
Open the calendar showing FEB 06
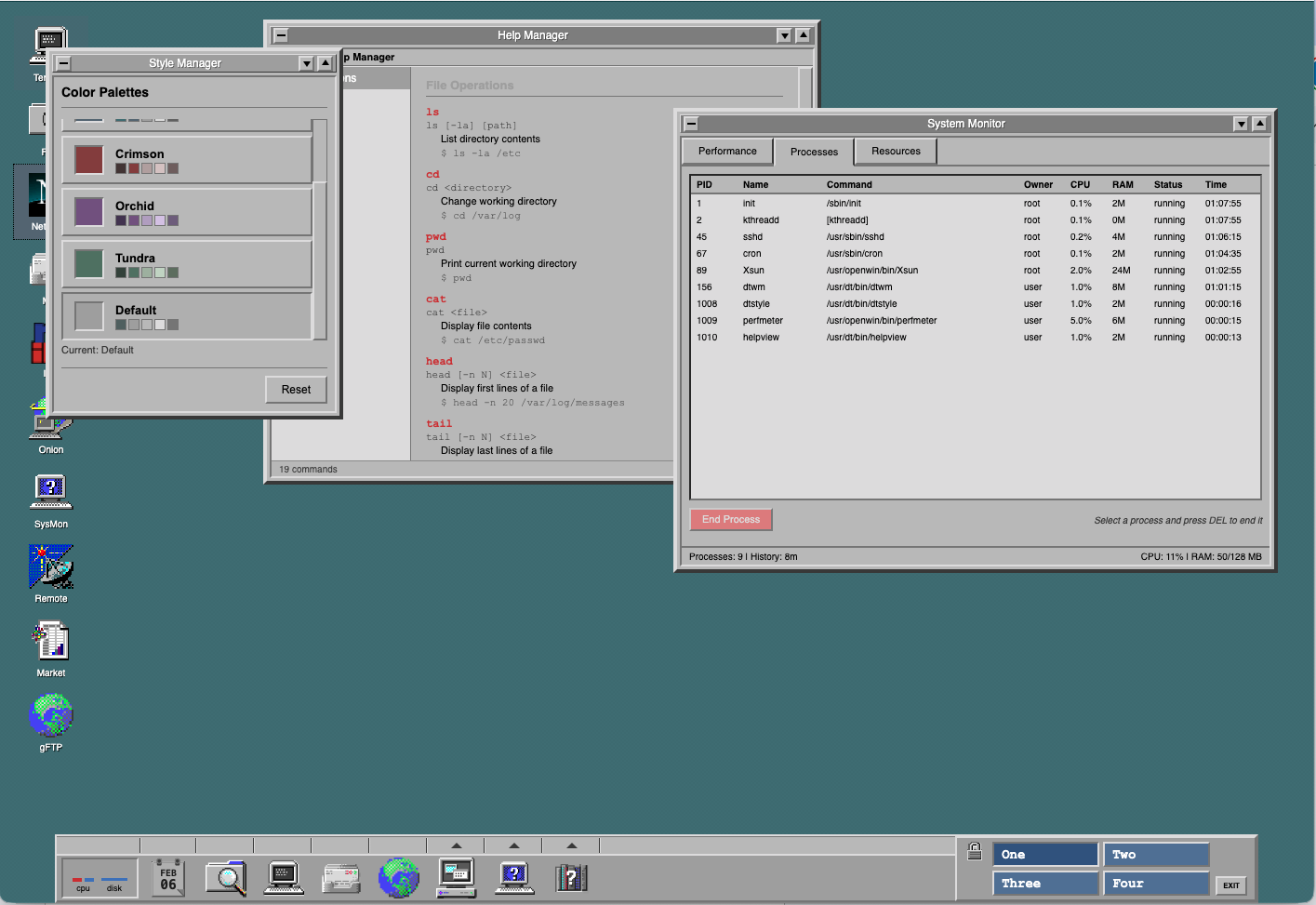click(167, 877)
